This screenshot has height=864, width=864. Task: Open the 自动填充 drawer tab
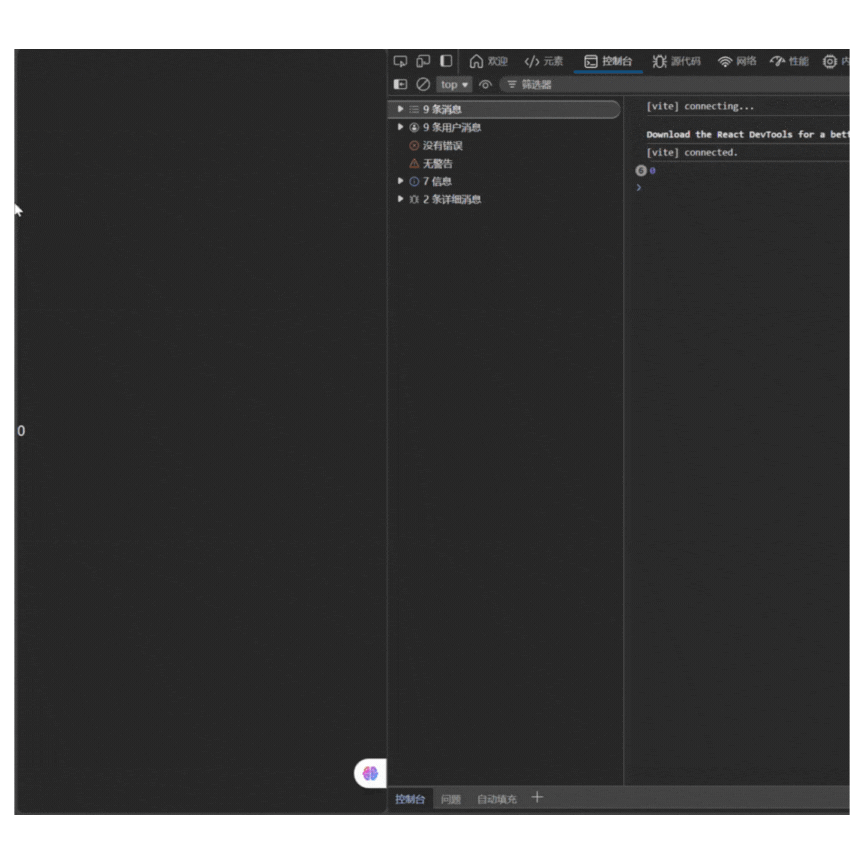click(x=496, y=799)
